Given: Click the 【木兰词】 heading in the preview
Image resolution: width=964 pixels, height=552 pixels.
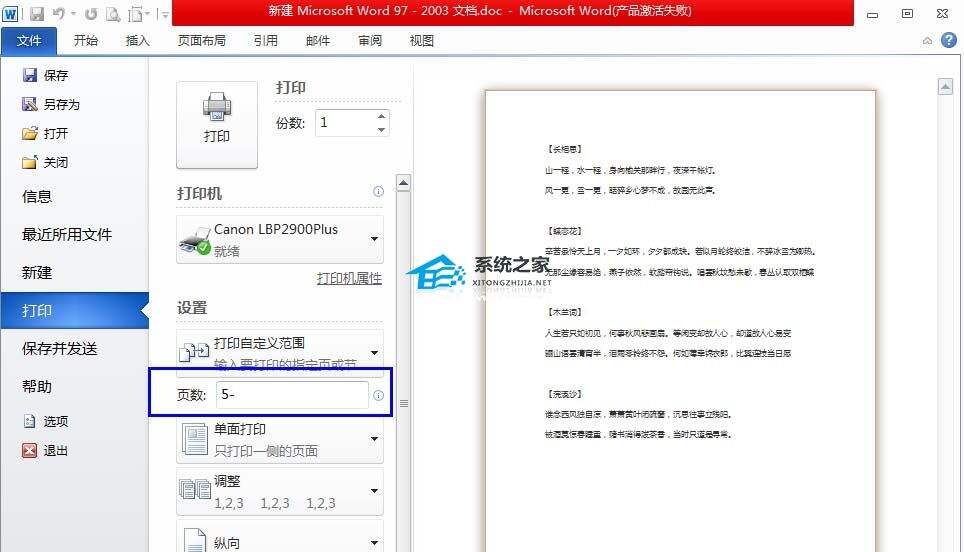Looking at the screenshot, I should [564, 312].
